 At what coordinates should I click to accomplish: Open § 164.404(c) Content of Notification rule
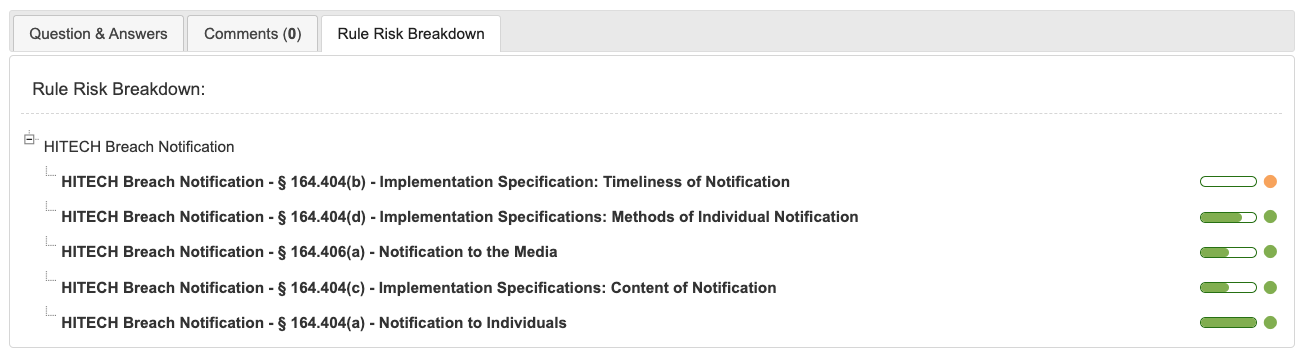(418, 288)
